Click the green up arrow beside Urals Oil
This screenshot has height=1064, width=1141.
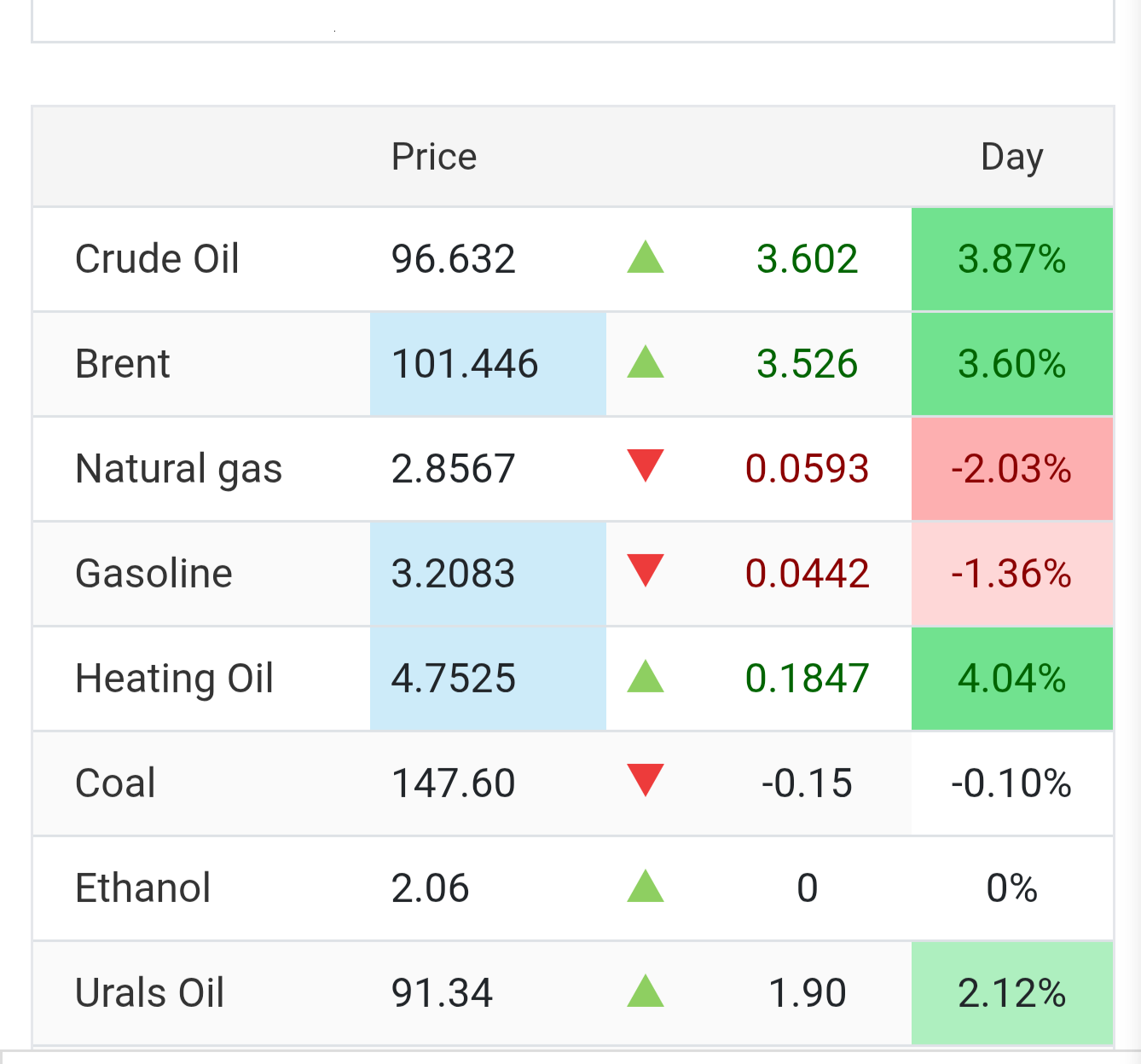(646, 992)
